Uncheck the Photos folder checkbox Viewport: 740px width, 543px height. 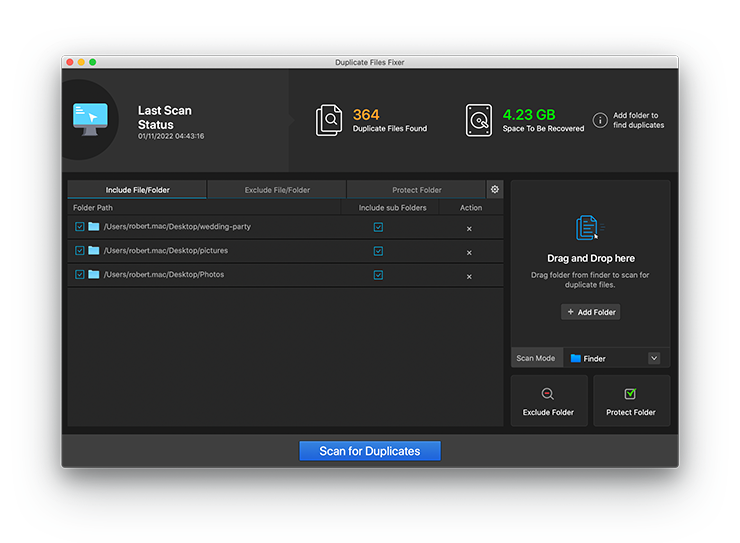80,275
